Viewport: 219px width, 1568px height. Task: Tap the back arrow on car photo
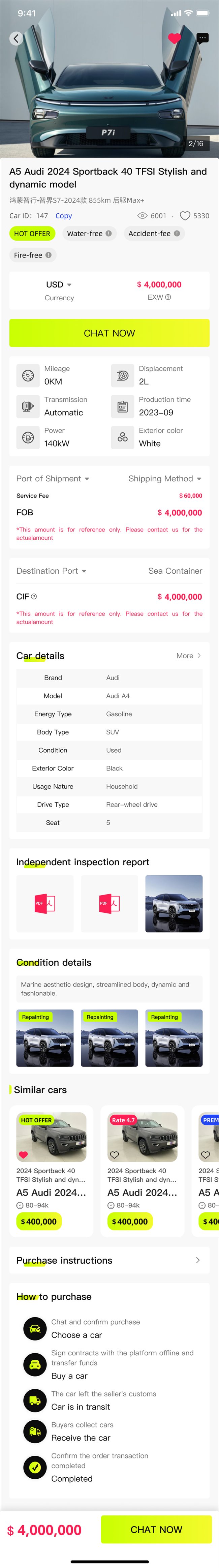(x=17, y=38)
